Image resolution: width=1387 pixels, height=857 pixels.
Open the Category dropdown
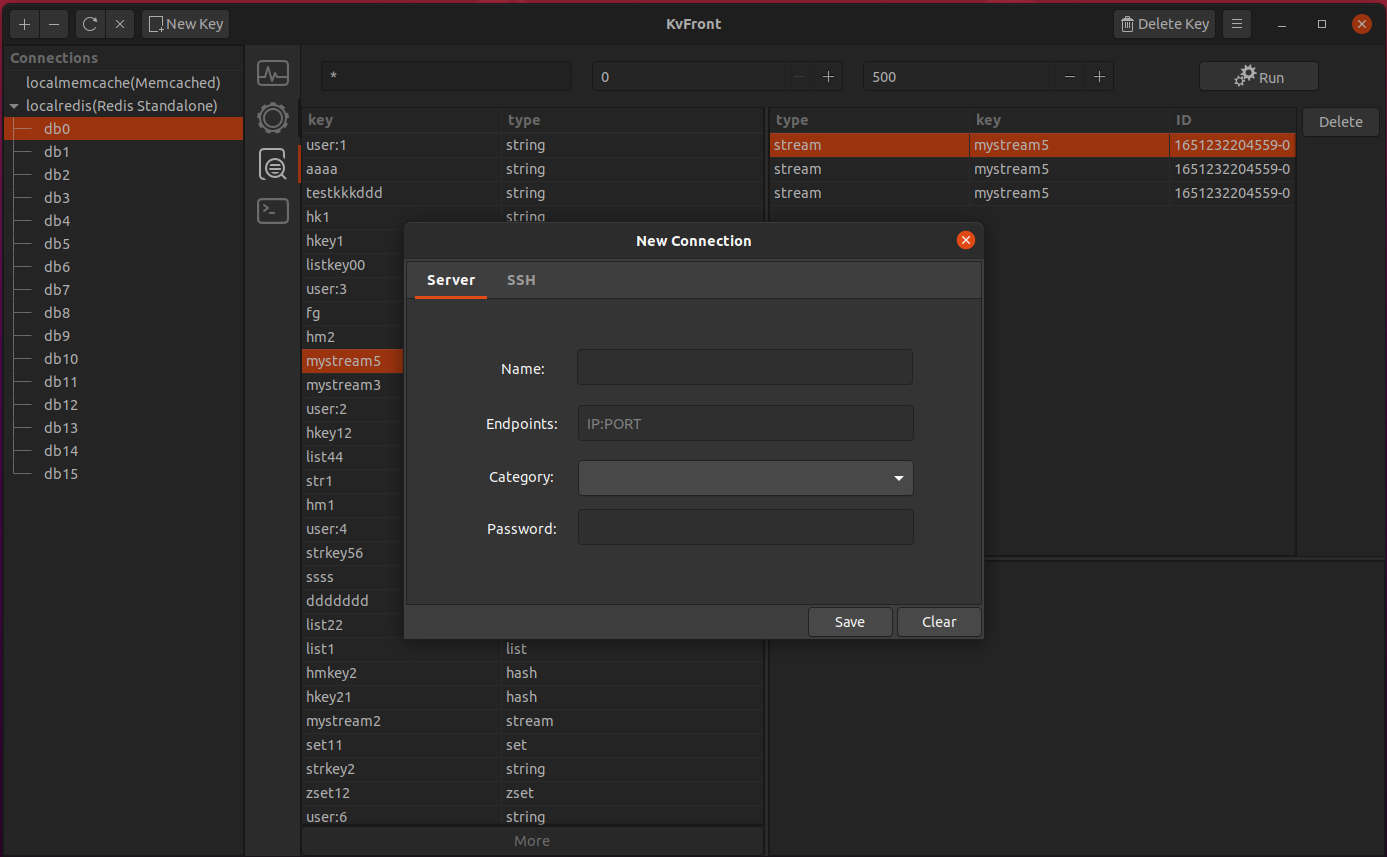(746, 478)
